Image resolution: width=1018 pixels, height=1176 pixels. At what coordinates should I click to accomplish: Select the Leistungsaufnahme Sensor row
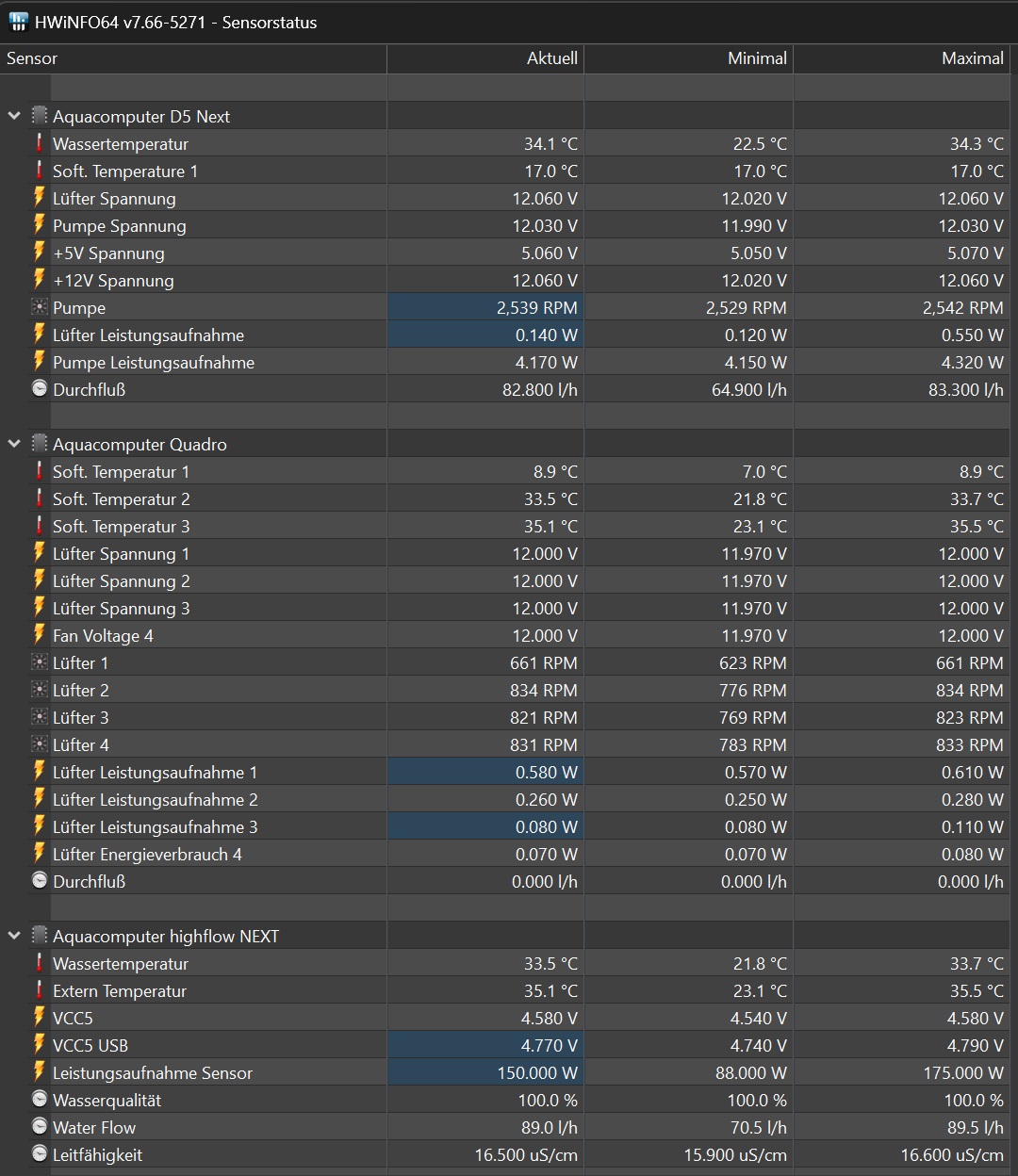(x=153, y=1073)
